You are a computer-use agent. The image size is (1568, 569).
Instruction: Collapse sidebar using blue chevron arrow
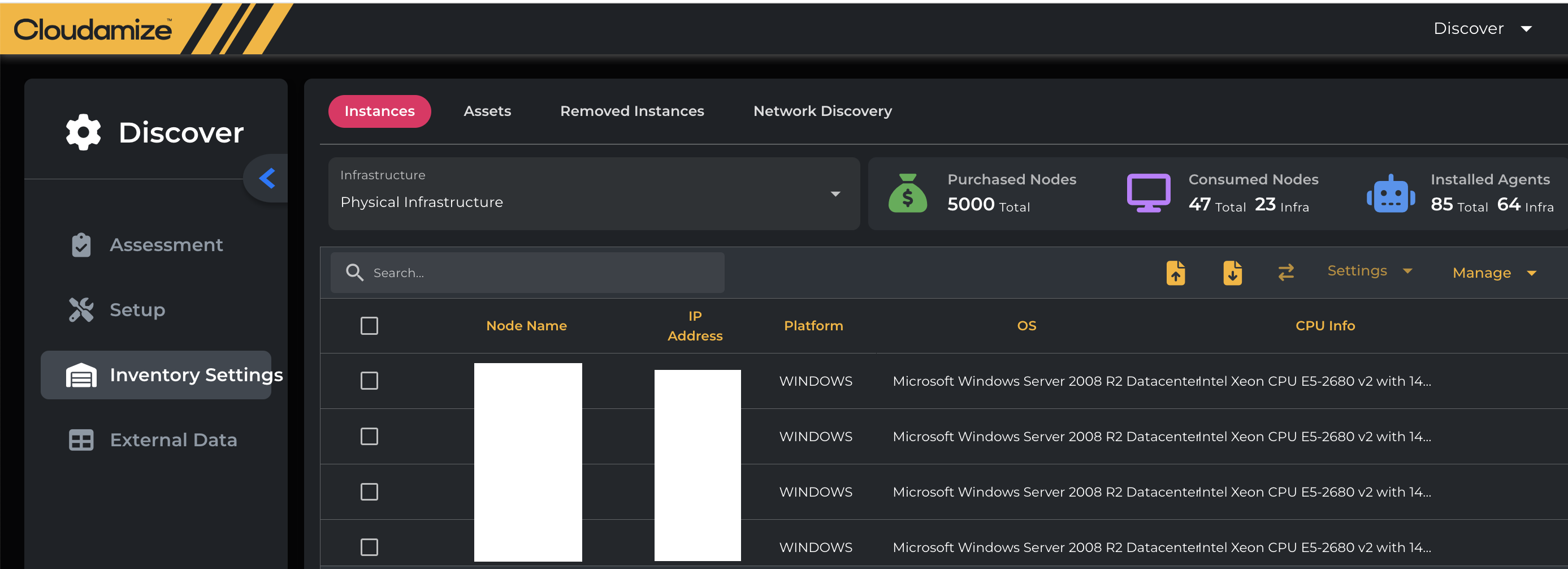267,178
